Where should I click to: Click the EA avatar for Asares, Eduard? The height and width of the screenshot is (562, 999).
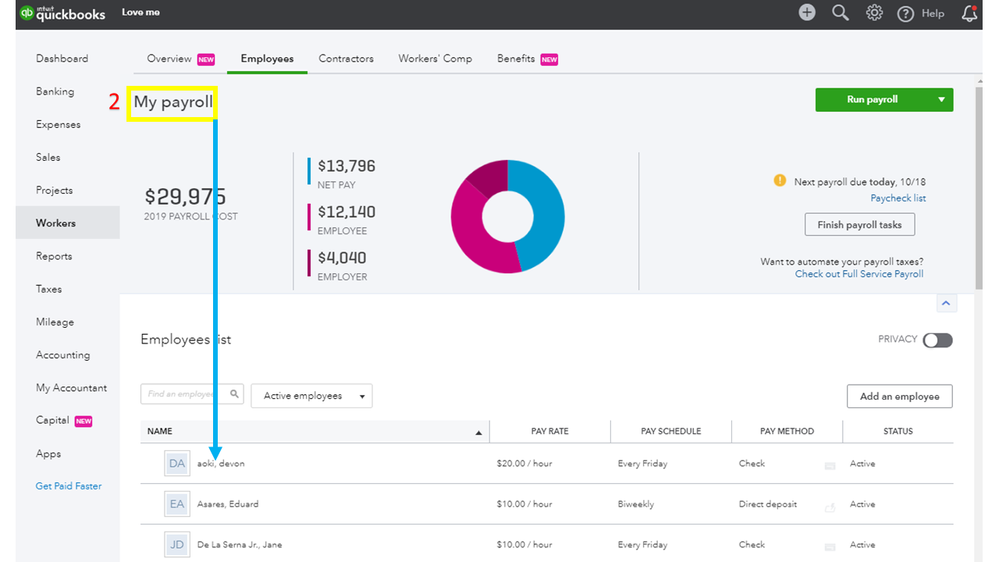click(x=177, y=504)
